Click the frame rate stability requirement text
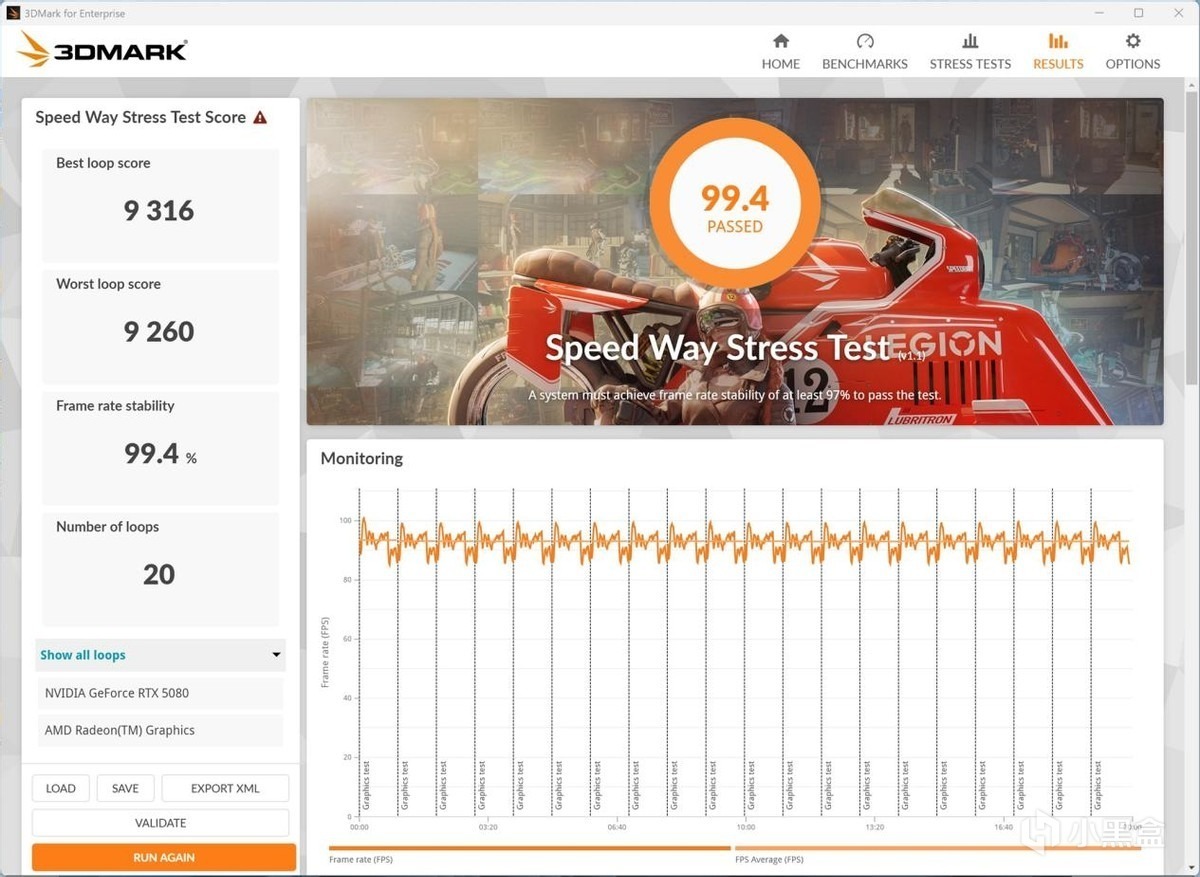Screen dimensions: 1200x877 [x=735, y=395]
